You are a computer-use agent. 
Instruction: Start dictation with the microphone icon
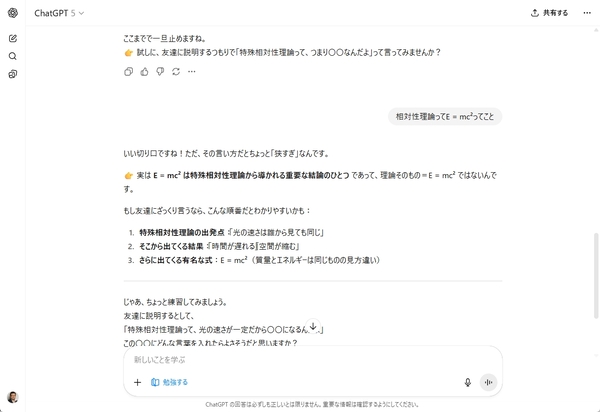click(x=468, y=382)
